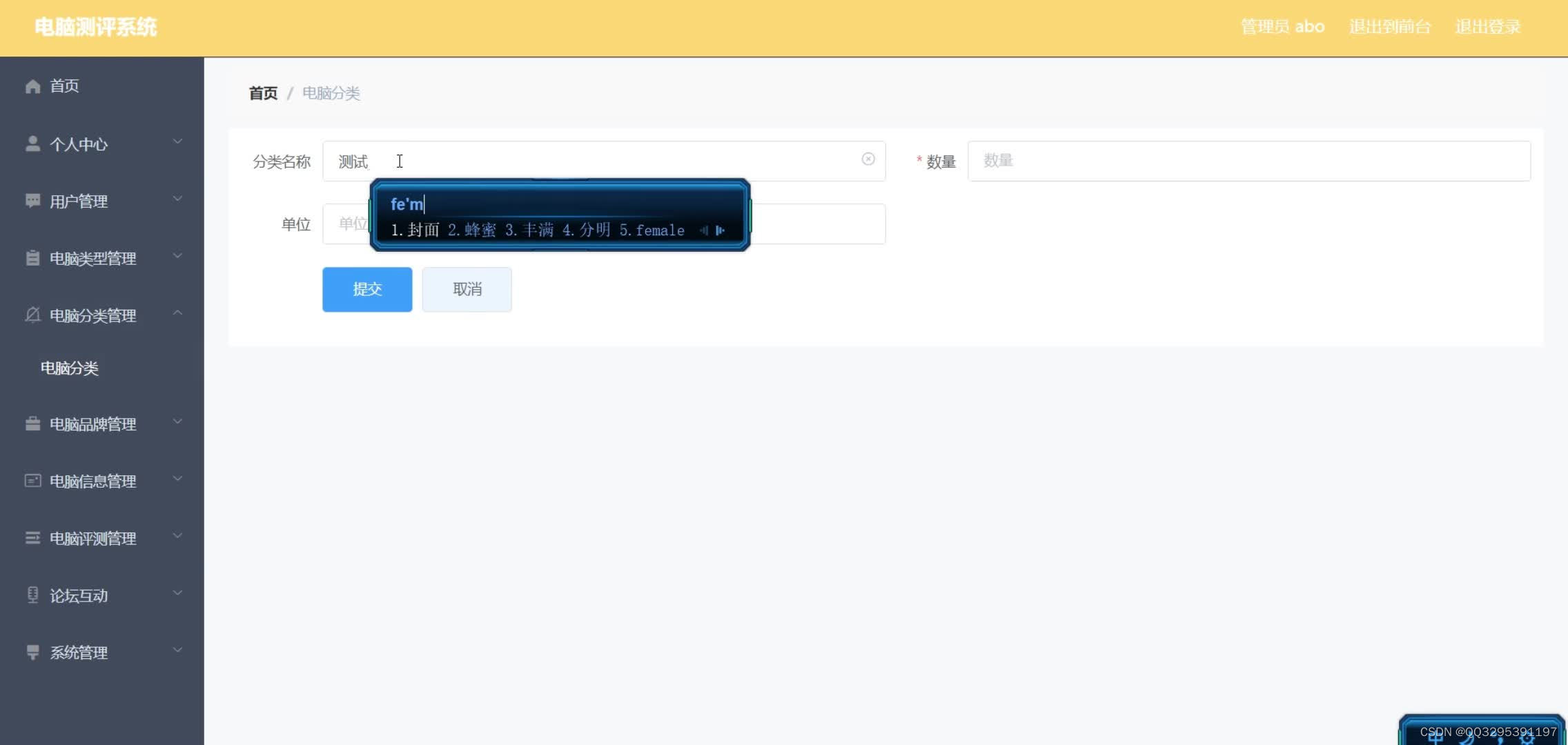Focus the 数量 input field
1568x745 pixels.
point(1249,161)
